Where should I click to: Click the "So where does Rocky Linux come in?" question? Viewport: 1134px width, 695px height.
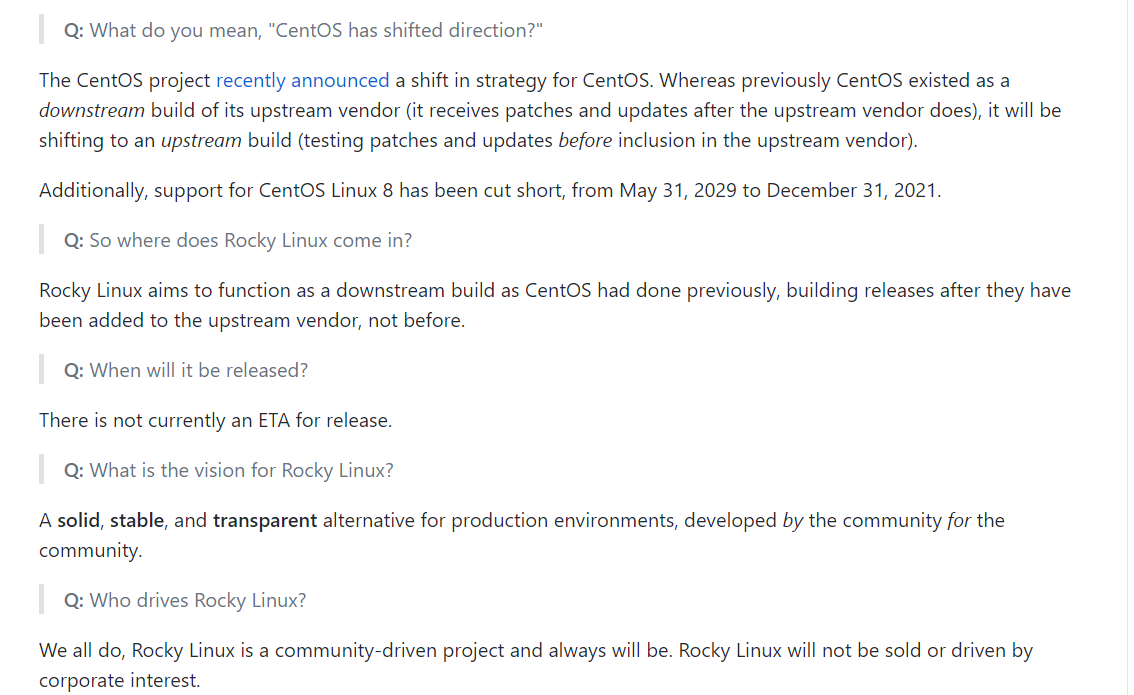[238, 240]
